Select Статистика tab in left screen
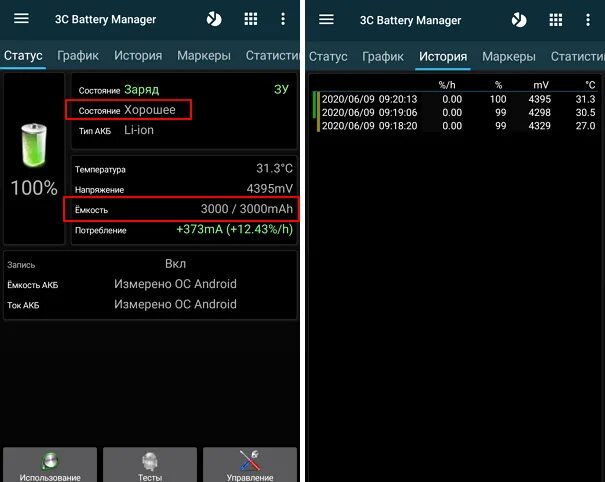This screenshot has height=482, width=605. [272, 56]
